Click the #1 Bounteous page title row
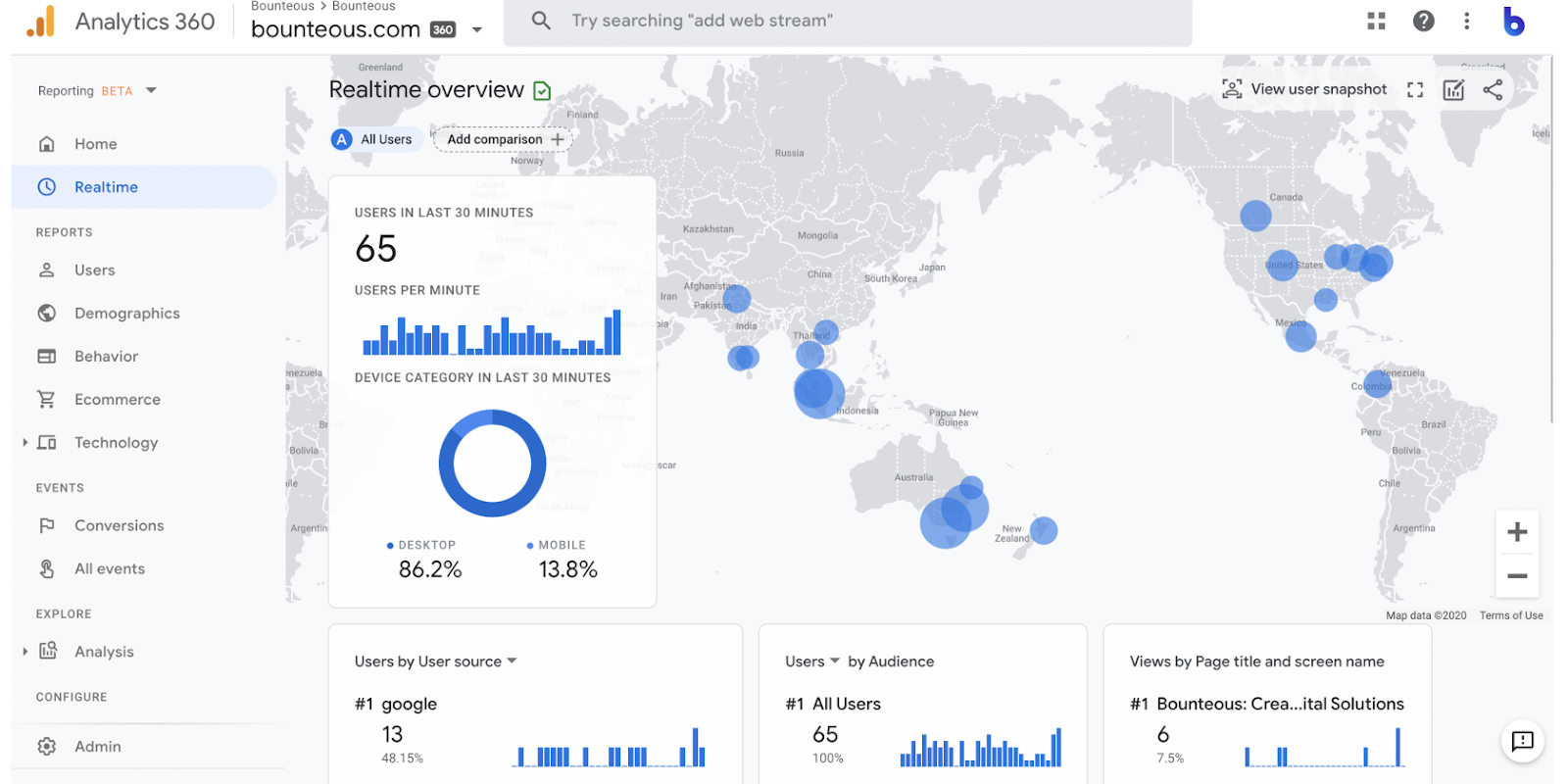Image resolution: width=1568 pixels, height=784 pixels. click(x=1267, y=731)
